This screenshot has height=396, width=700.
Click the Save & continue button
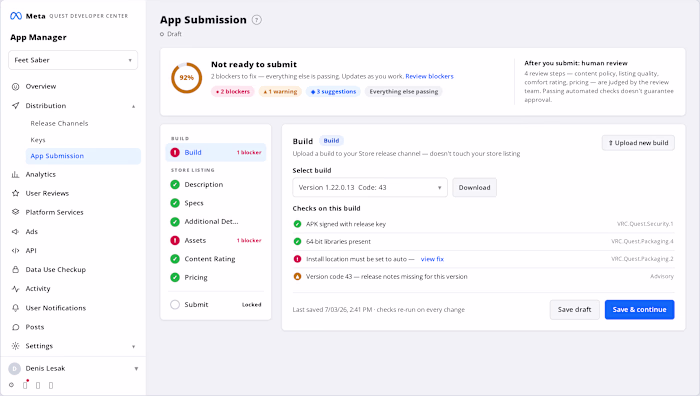point(639,309)
